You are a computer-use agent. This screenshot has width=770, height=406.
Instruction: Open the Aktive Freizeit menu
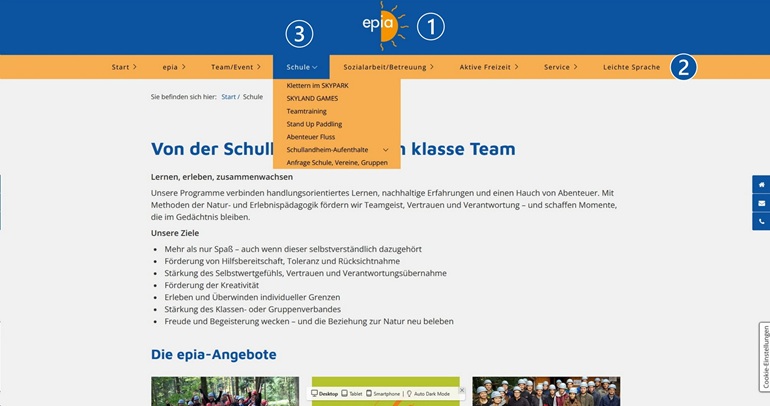point(488,67)
